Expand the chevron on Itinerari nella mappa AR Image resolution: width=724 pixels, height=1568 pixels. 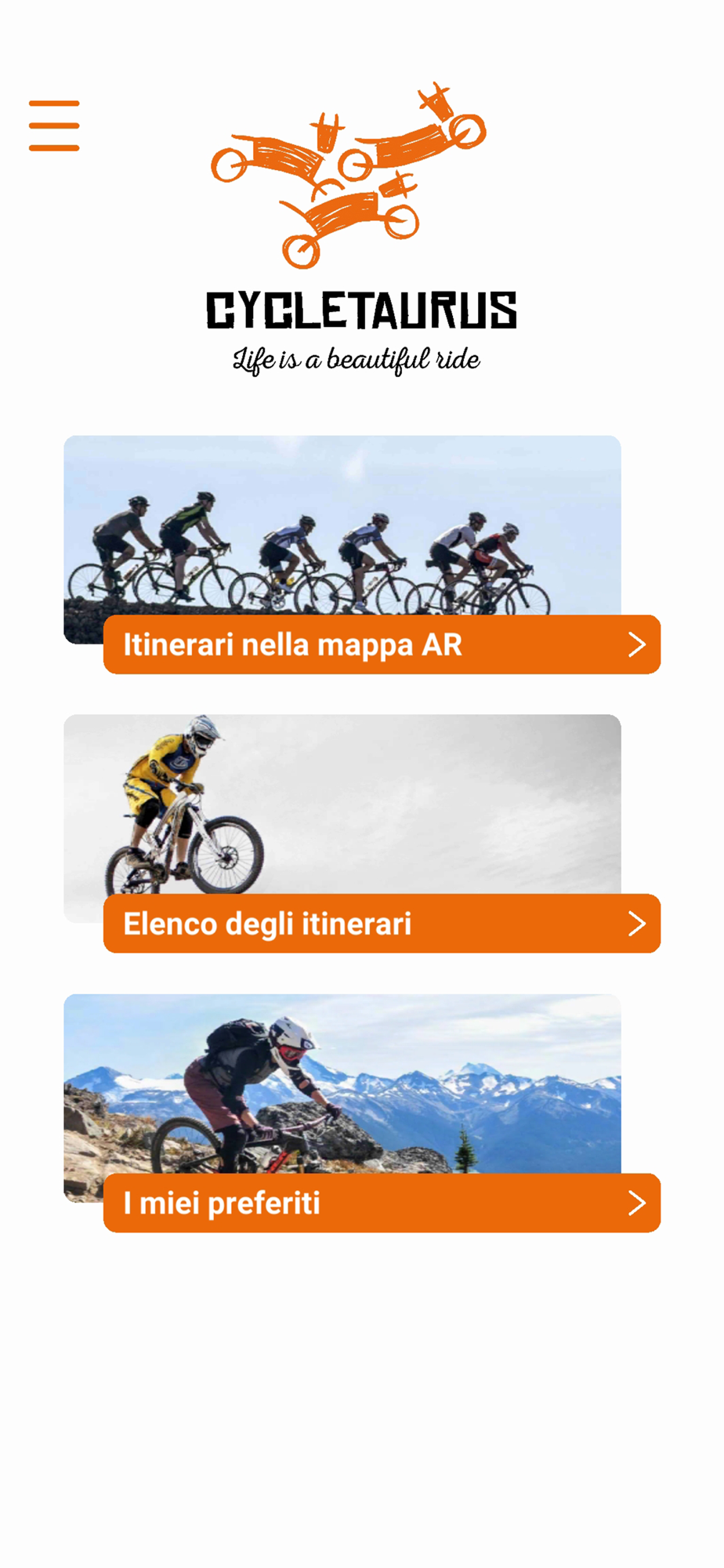click(637, 644)
